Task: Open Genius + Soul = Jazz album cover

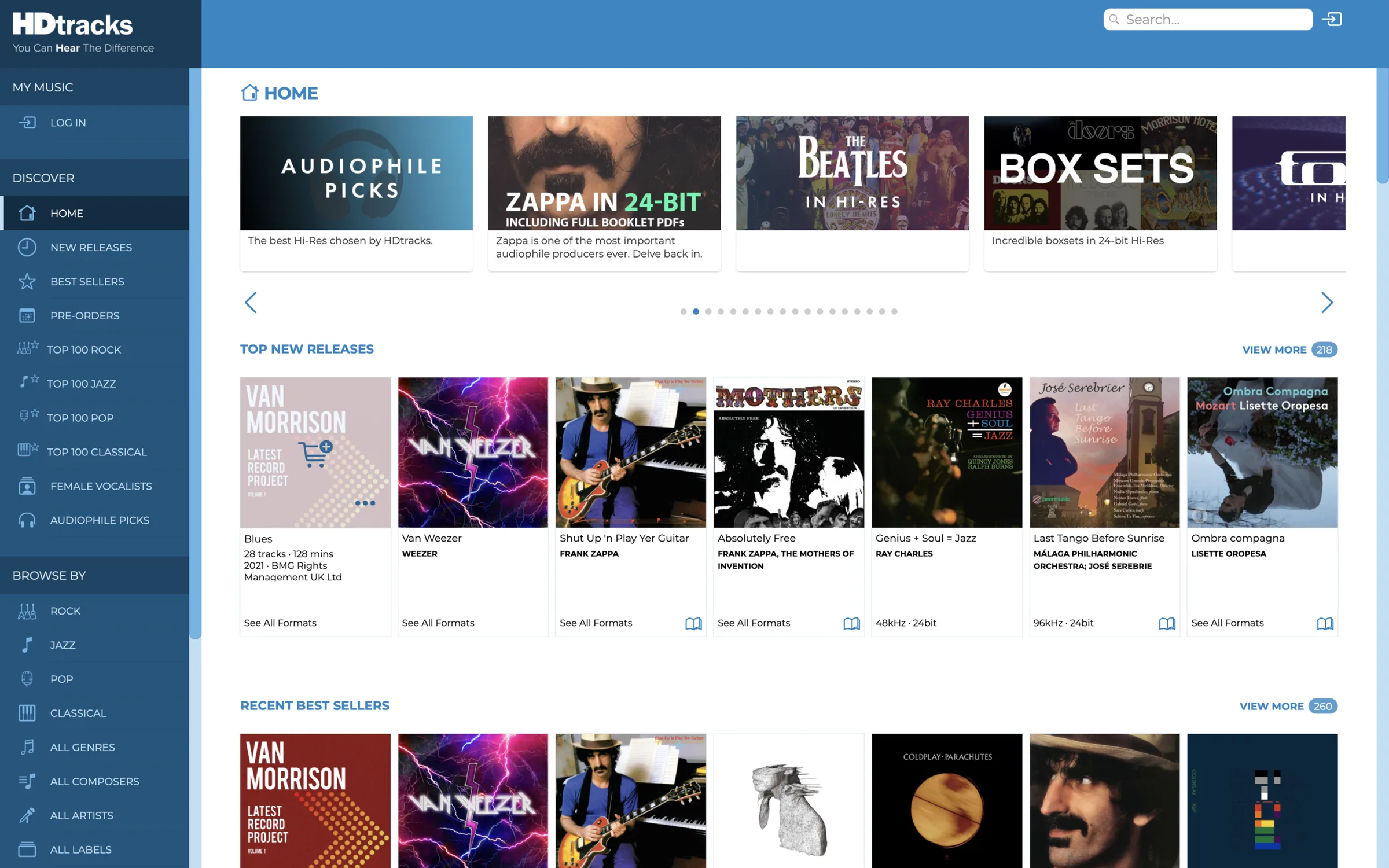Action: coord(947,453)
